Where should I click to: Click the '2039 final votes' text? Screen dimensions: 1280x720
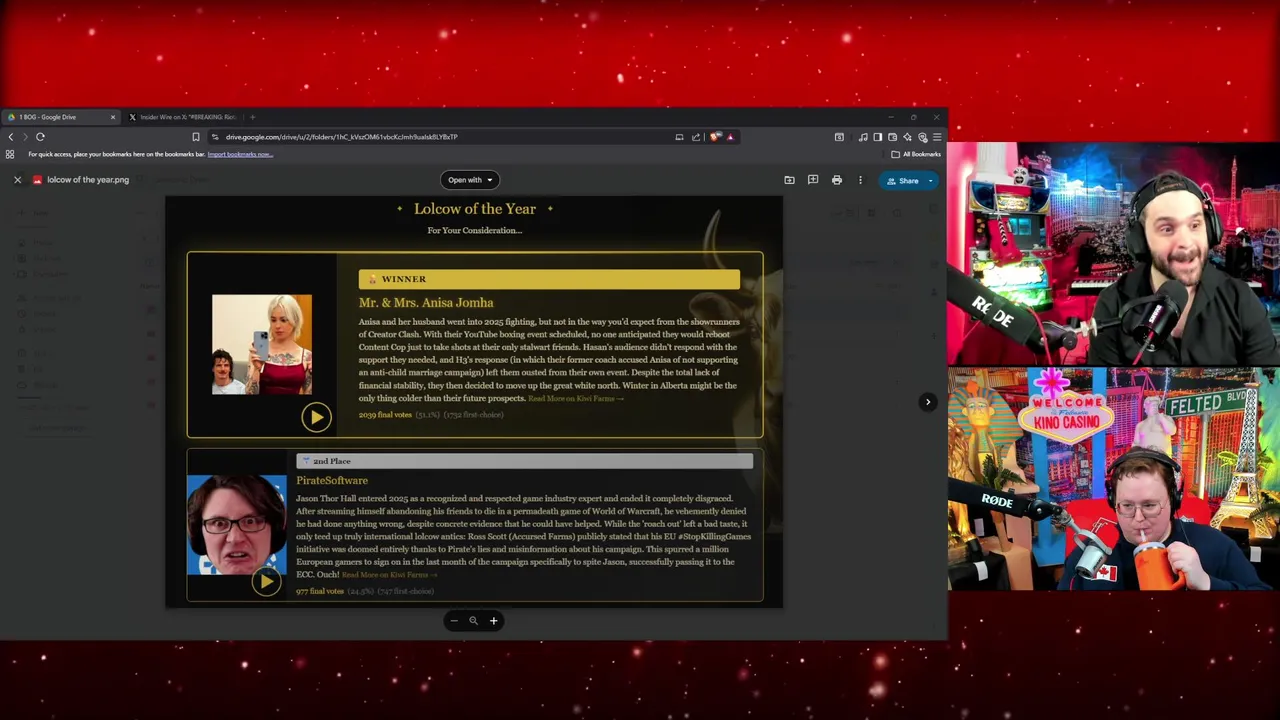385,415
